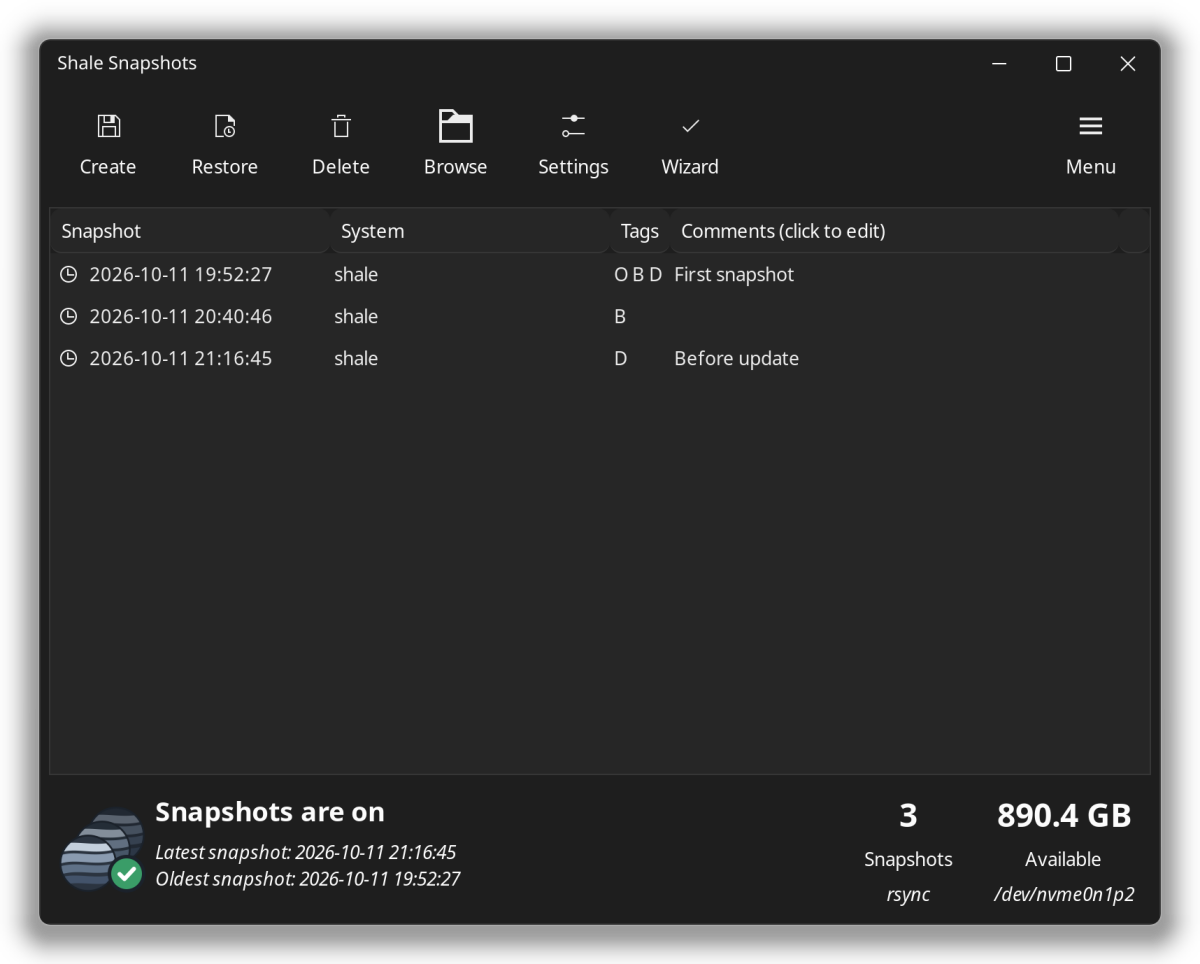Click the snapshot count '3'
The image size is (1200, 964).
tap(908, 816)
